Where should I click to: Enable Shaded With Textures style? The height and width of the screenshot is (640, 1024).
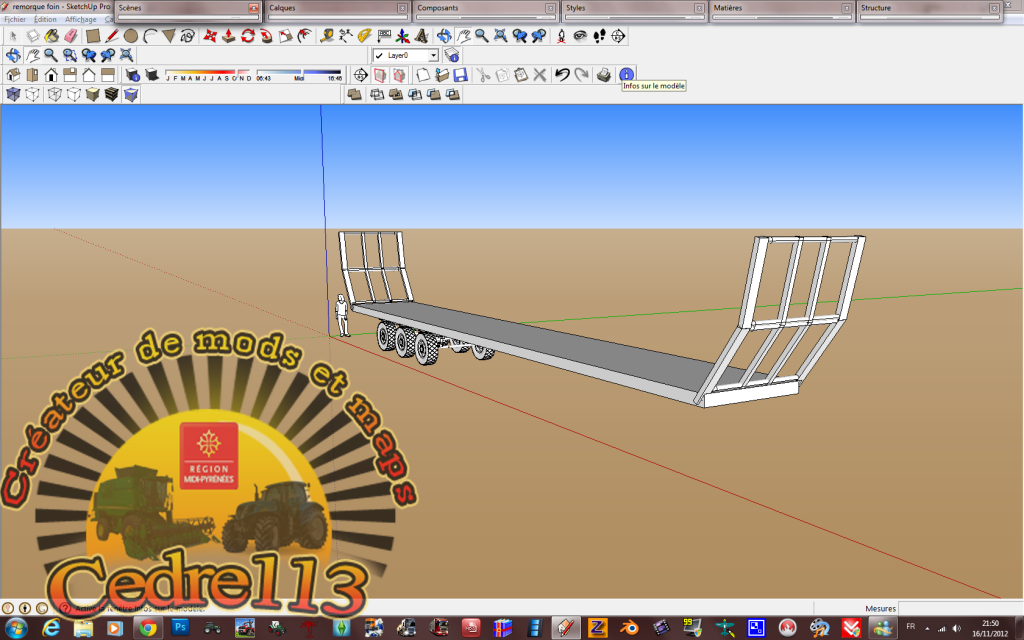(x=112, y=95)
